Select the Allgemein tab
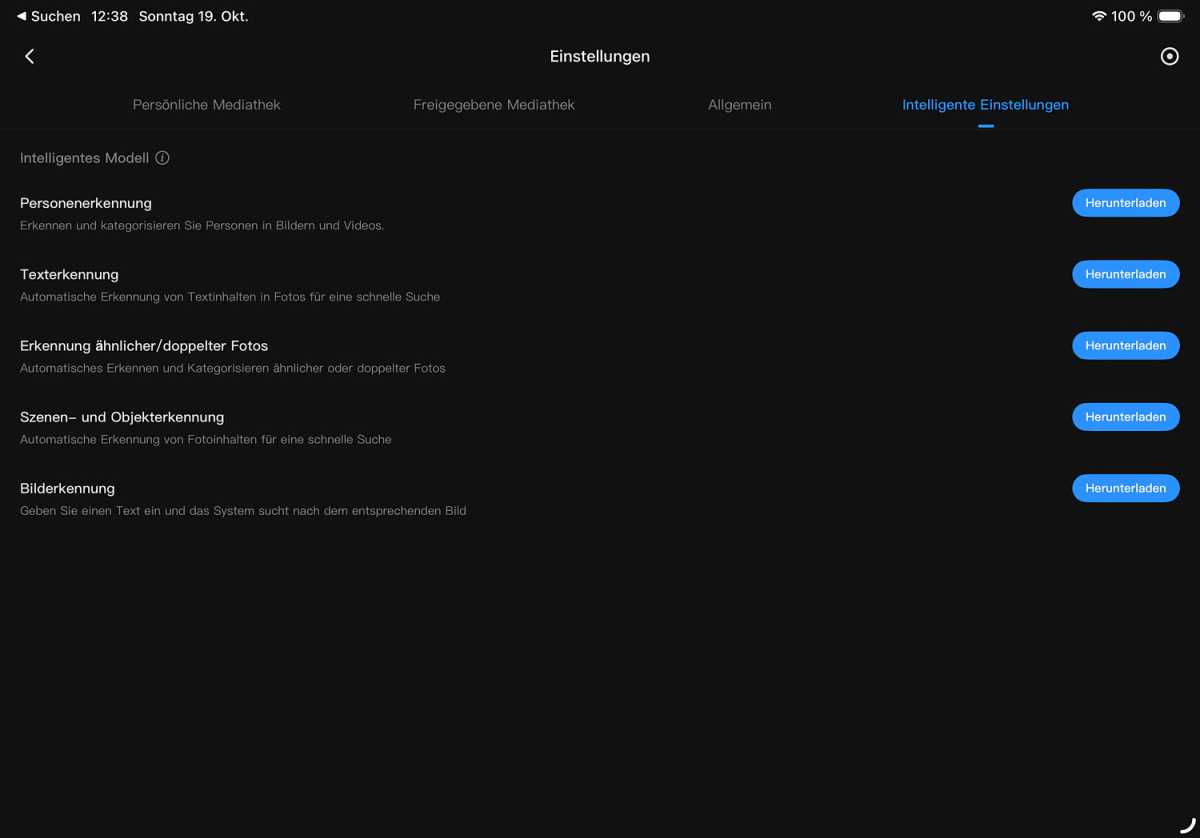The image size is (1200, 838). 739,105
